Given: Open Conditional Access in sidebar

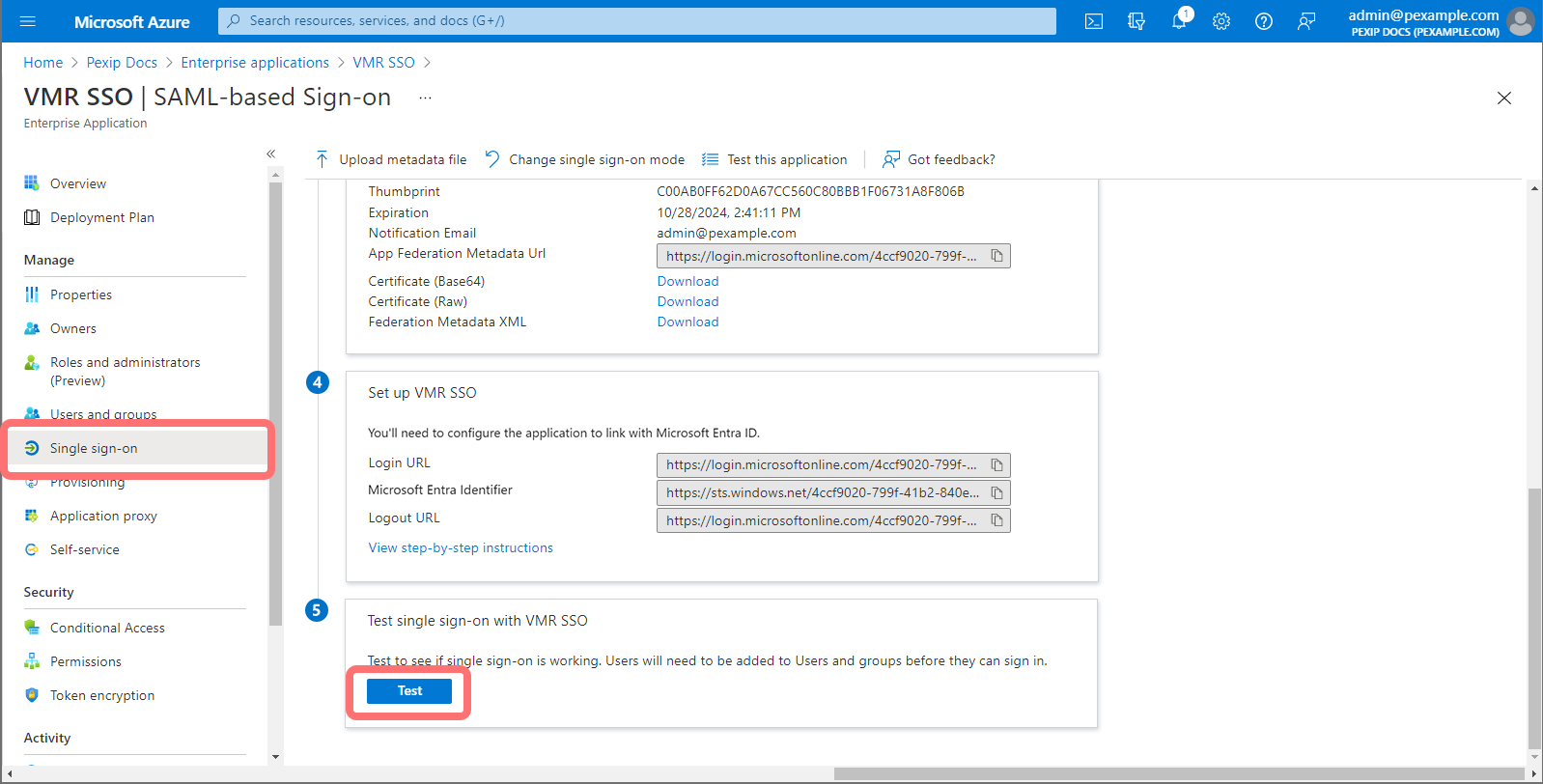Looking at the screenshot, I should [107, 628].
